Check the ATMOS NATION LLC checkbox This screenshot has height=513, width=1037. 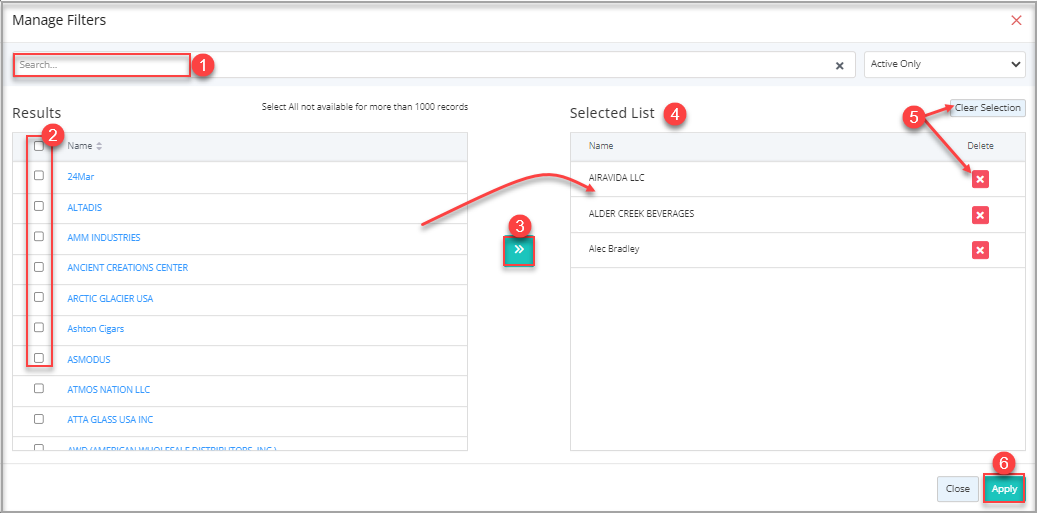tap(39, 389)
